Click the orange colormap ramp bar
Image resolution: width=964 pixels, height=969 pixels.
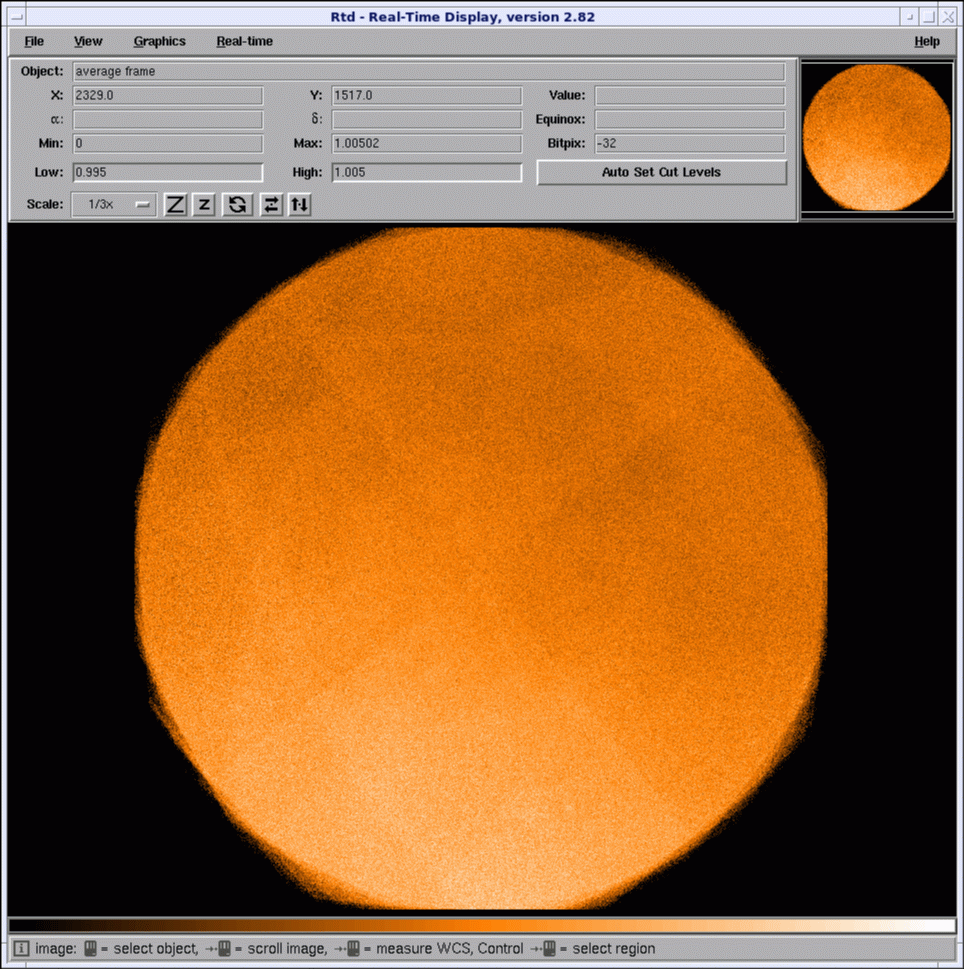point(482,925)
